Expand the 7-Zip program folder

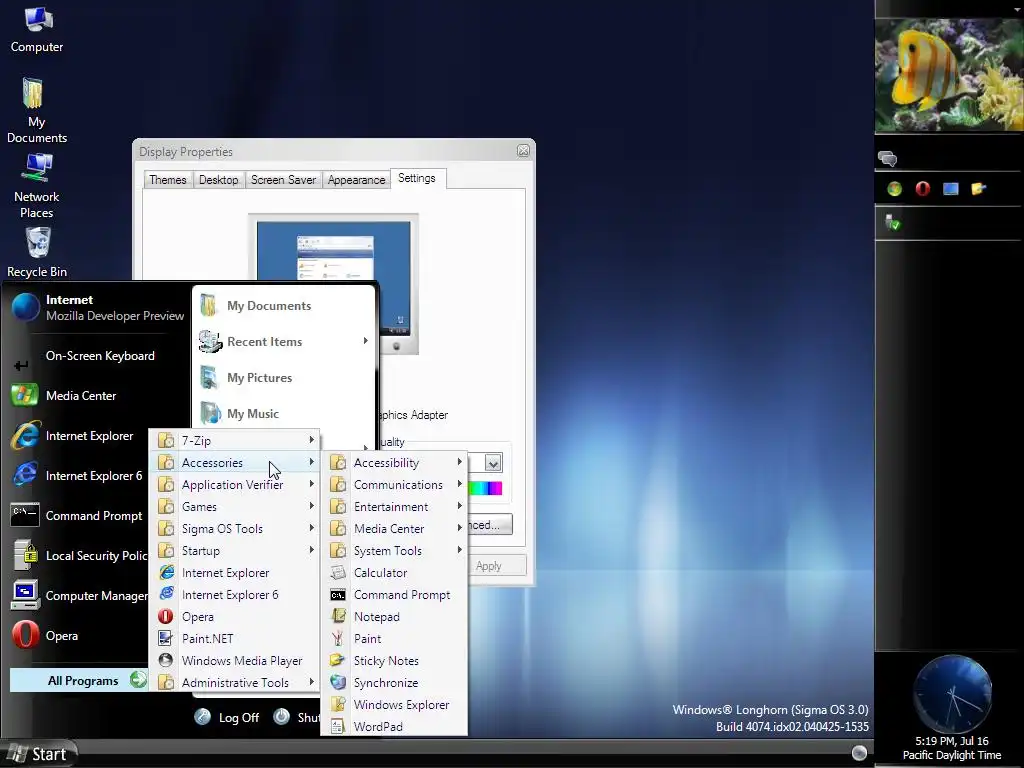[235, 441]
